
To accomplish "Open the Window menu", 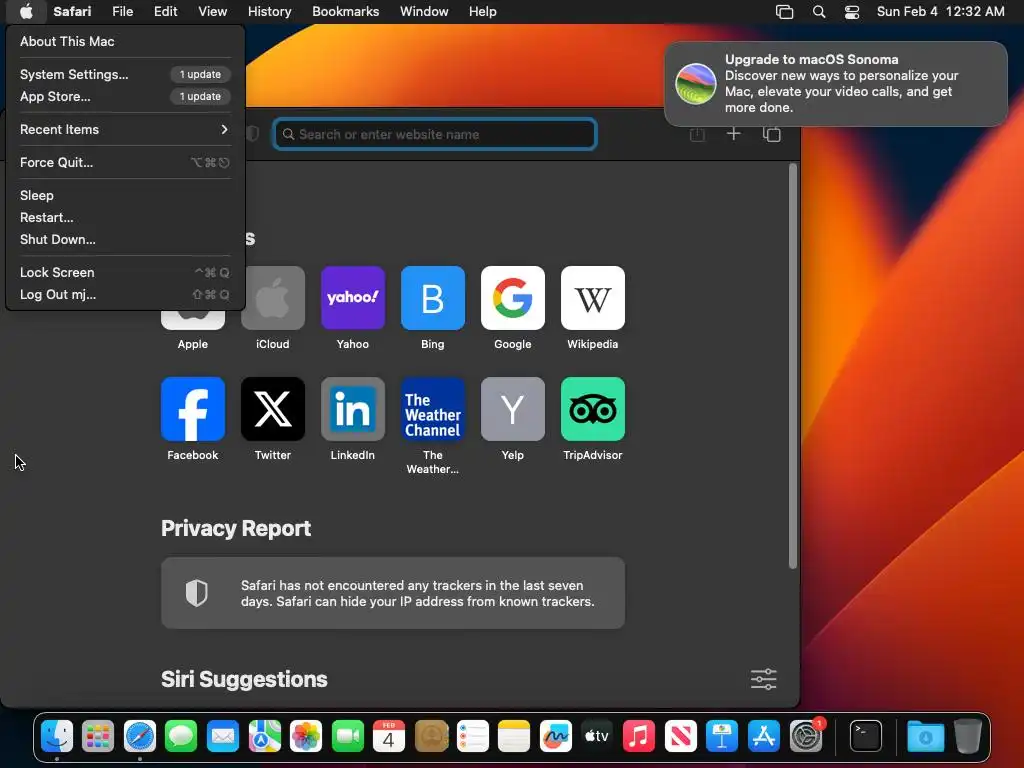I will (x=424, y=11).
